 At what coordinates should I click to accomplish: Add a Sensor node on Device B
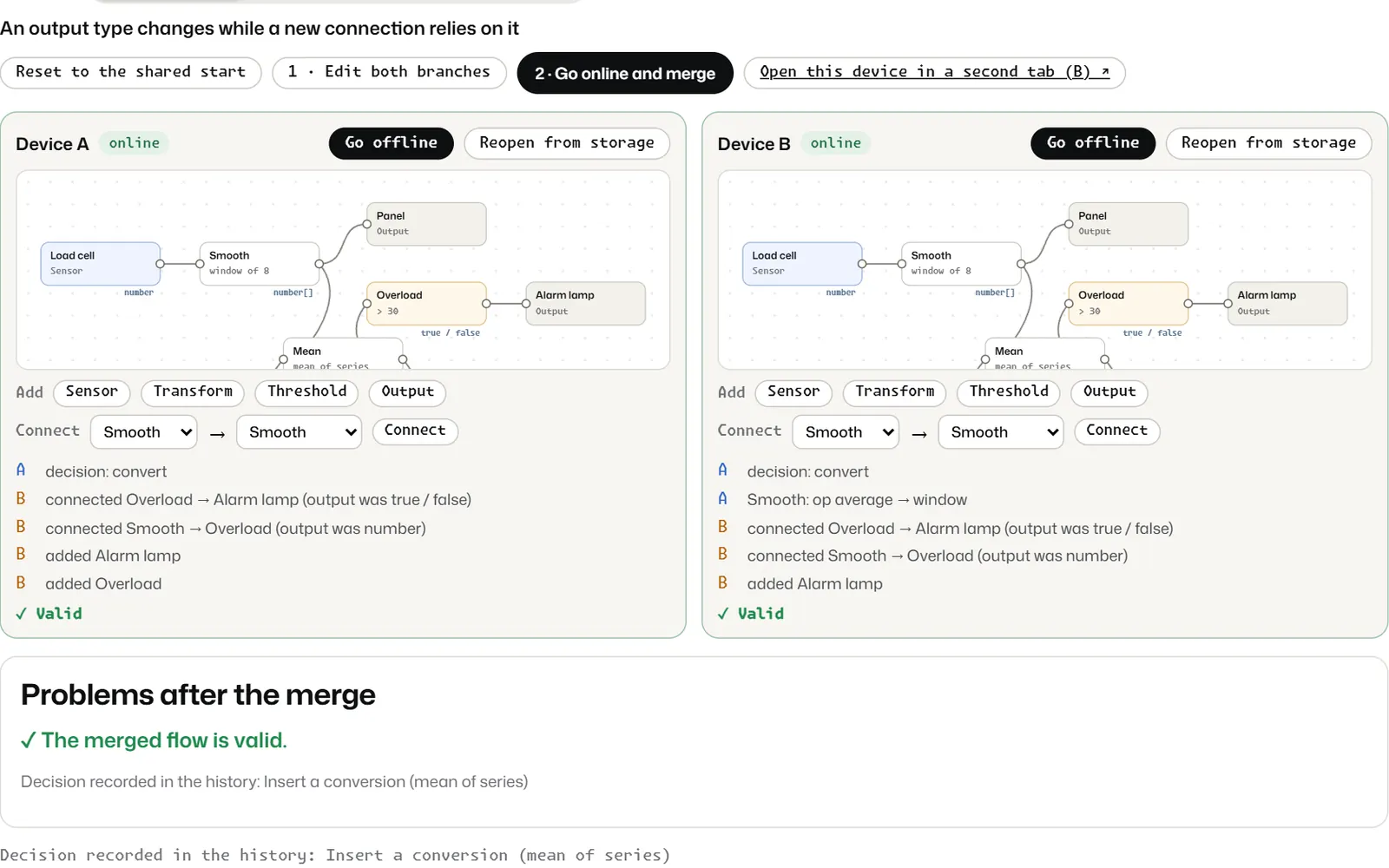[793, 392]
